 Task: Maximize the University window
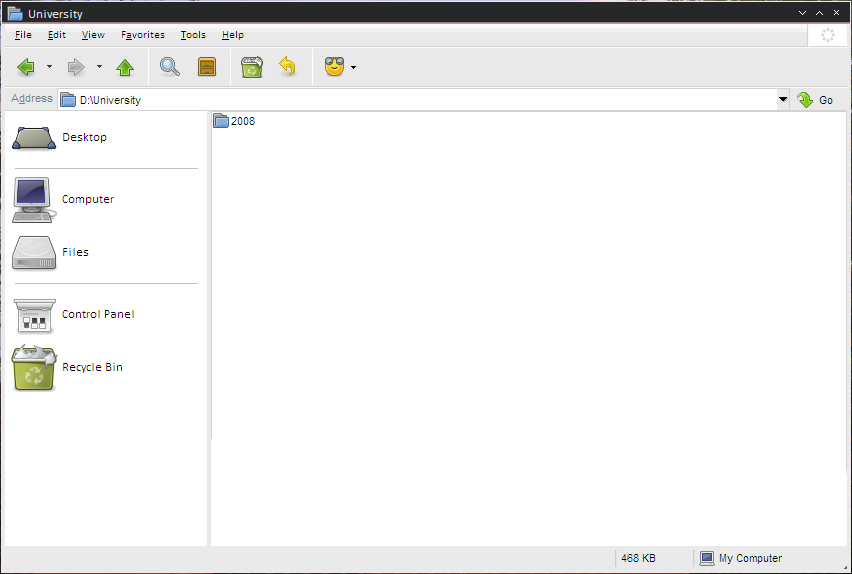pos(819,13)
